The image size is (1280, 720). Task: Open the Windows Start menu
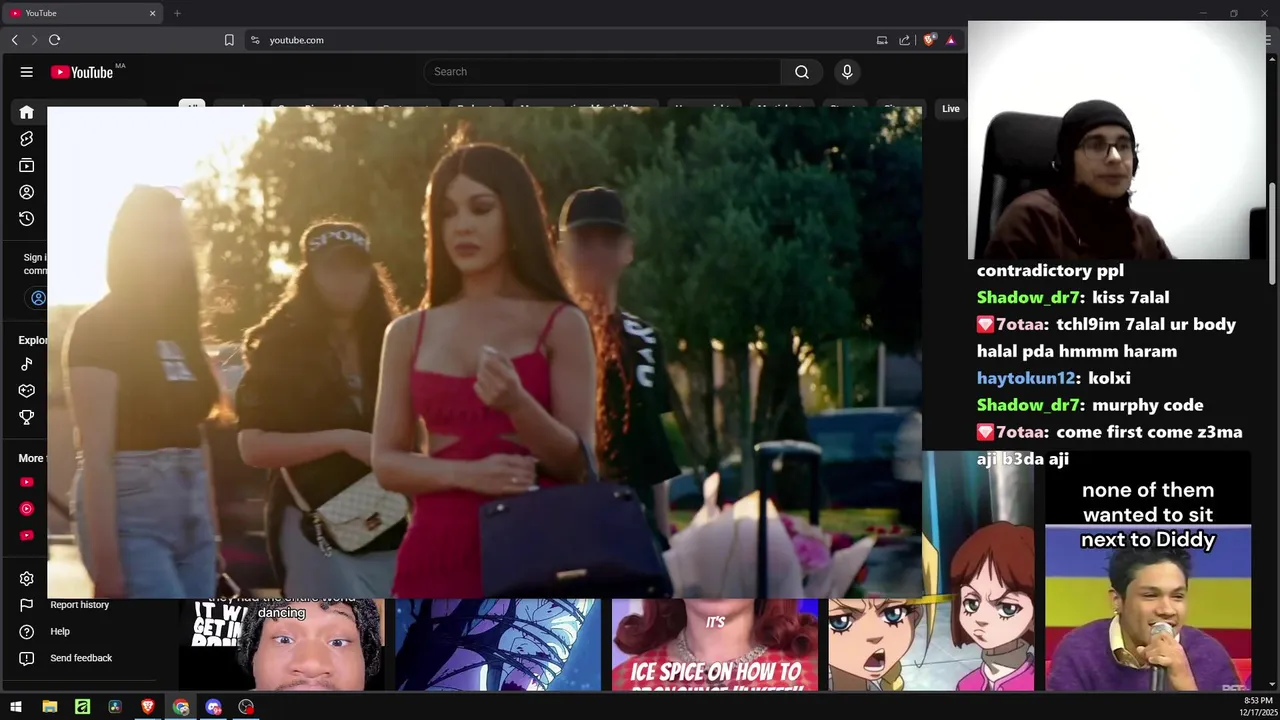click(x=16, y=707)
